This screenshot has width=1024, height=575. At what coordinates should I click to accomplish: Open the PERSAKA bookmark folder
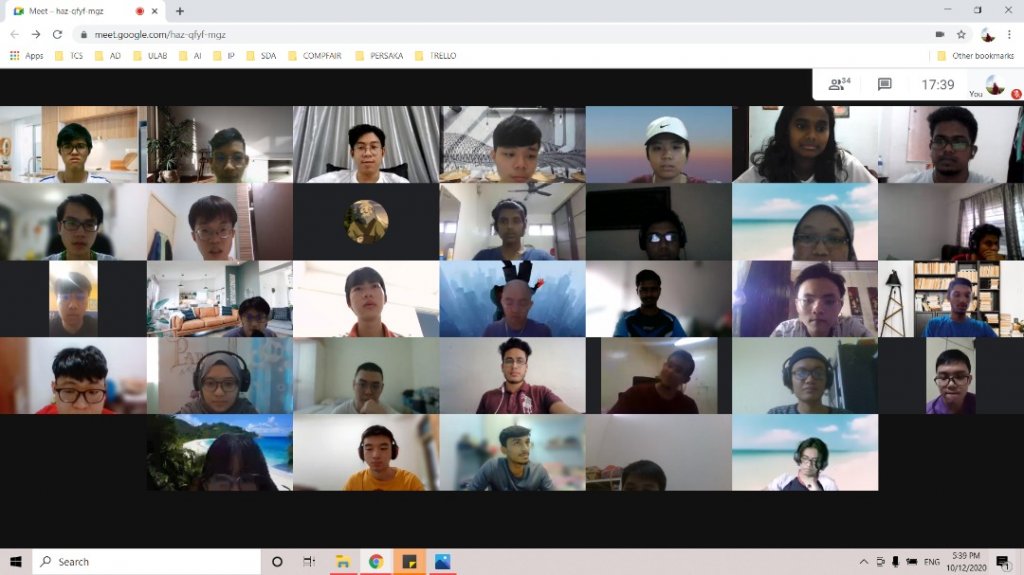[378, 56]
